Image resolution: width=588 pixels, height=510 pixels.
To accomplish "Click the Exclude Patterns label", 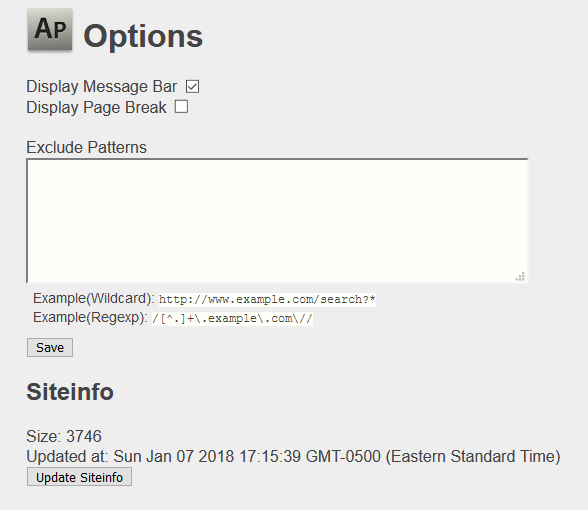I will pyautogui.click(x=86, y=147).
